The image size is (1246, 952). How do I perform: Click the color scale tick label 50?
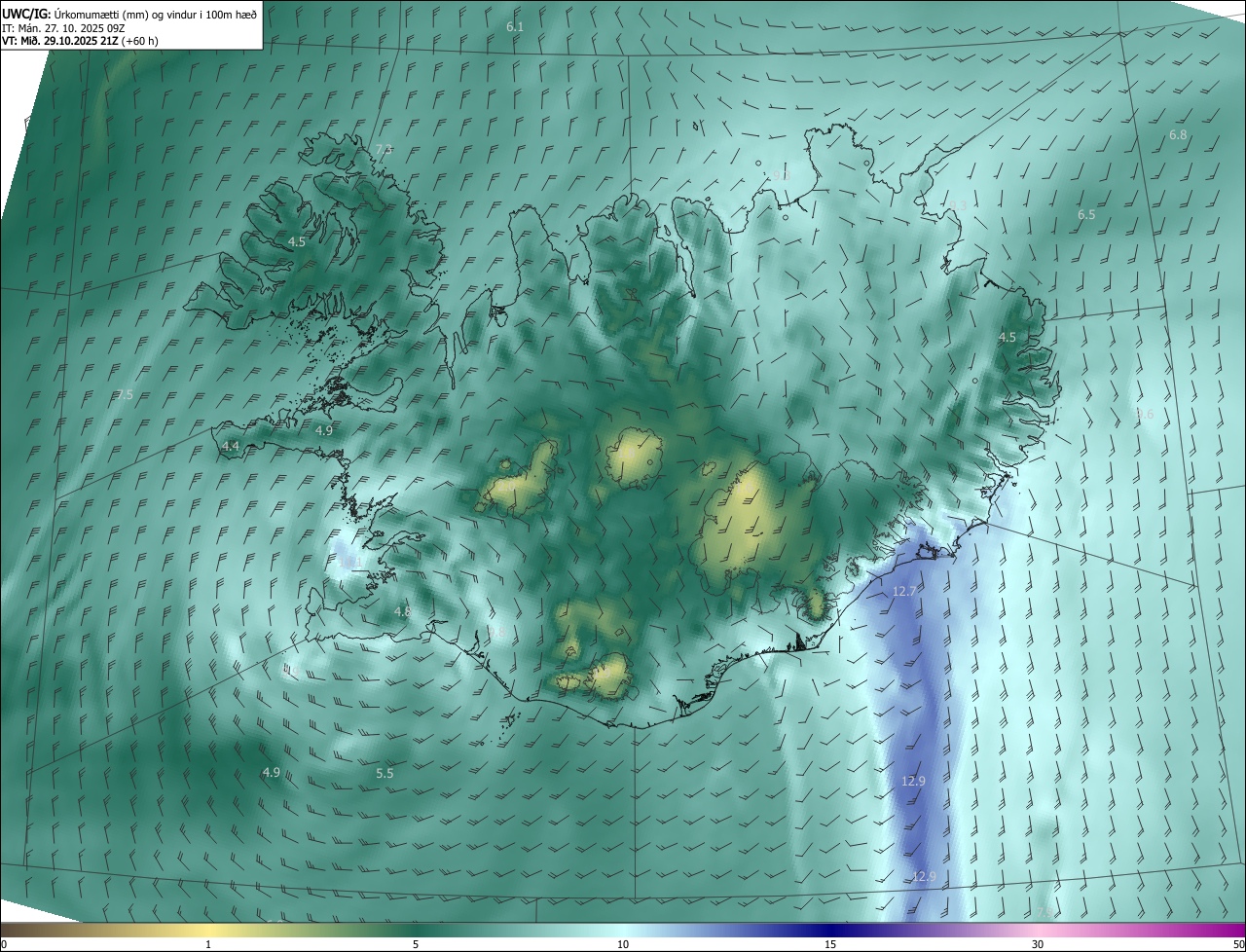click(x=1238, y=944)
